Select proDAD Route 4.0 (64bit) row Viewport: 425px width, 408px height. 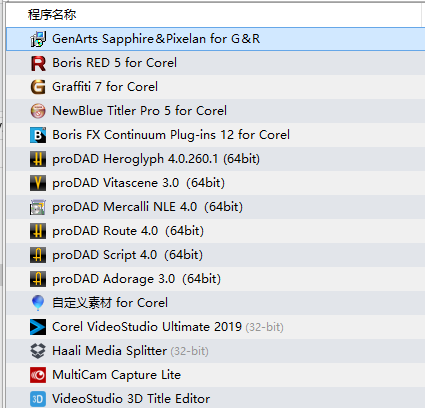coord(215,231)
